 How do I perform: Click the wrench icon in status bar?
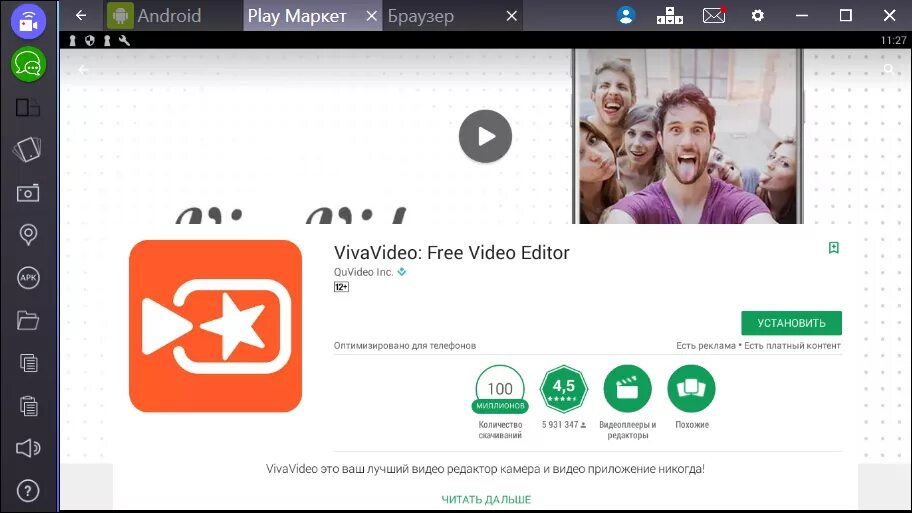[x=124, y=40]
